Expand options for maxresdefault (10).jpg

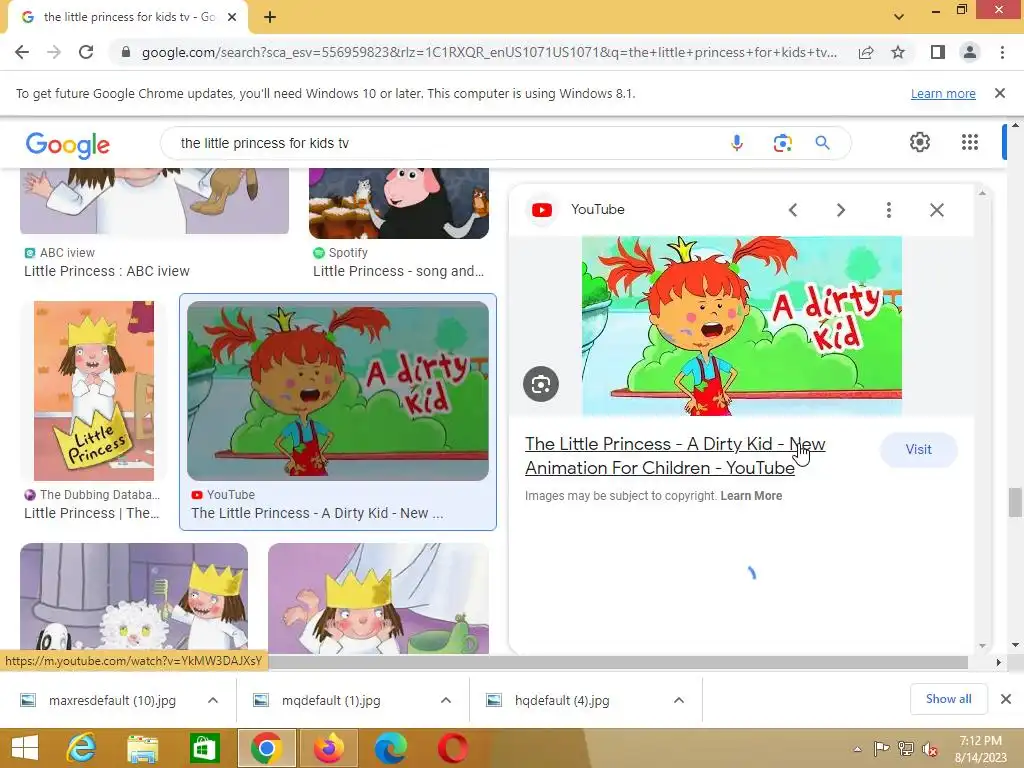coord(213,700)
